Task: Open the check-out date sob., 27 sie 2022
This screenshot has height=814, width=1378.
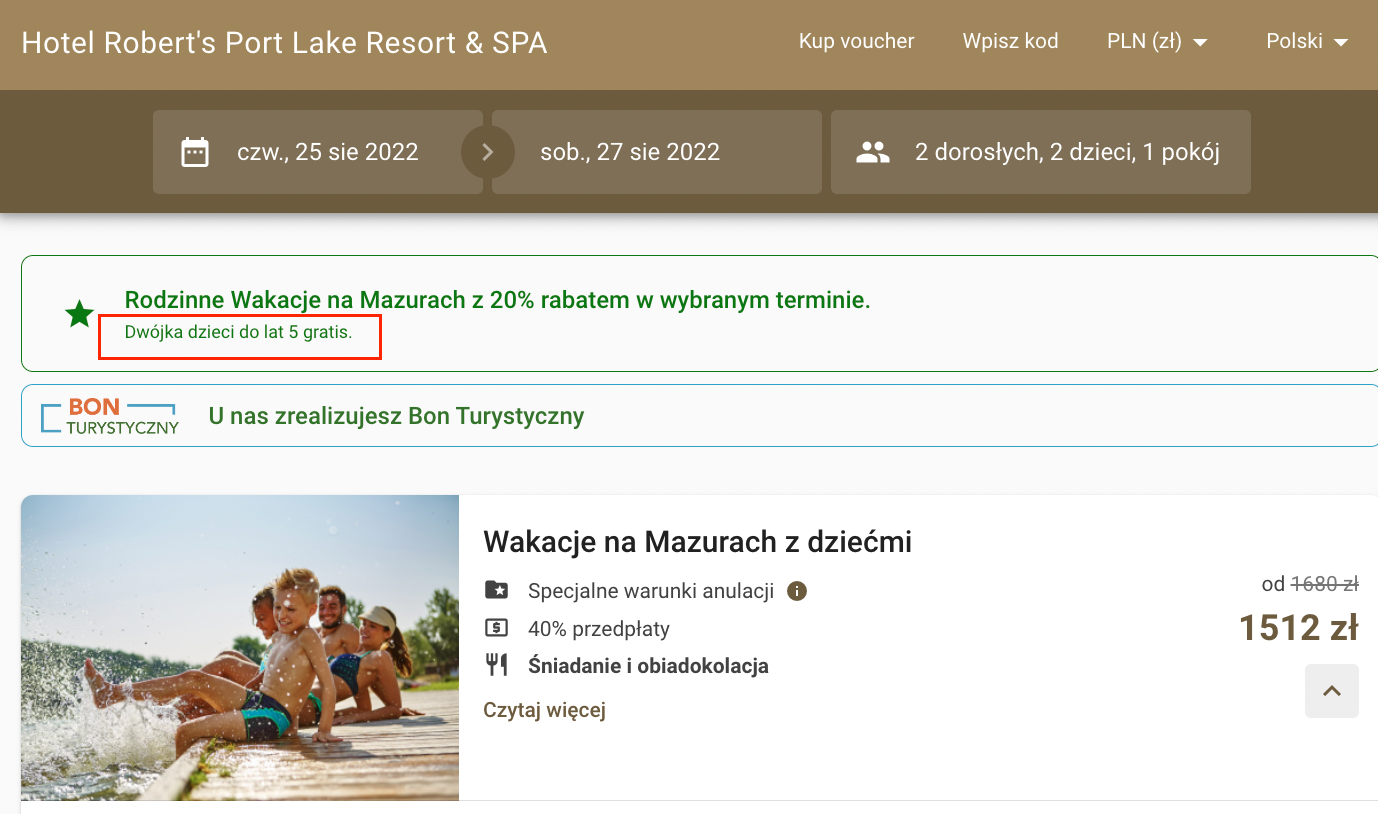Action: click(657, 152)
